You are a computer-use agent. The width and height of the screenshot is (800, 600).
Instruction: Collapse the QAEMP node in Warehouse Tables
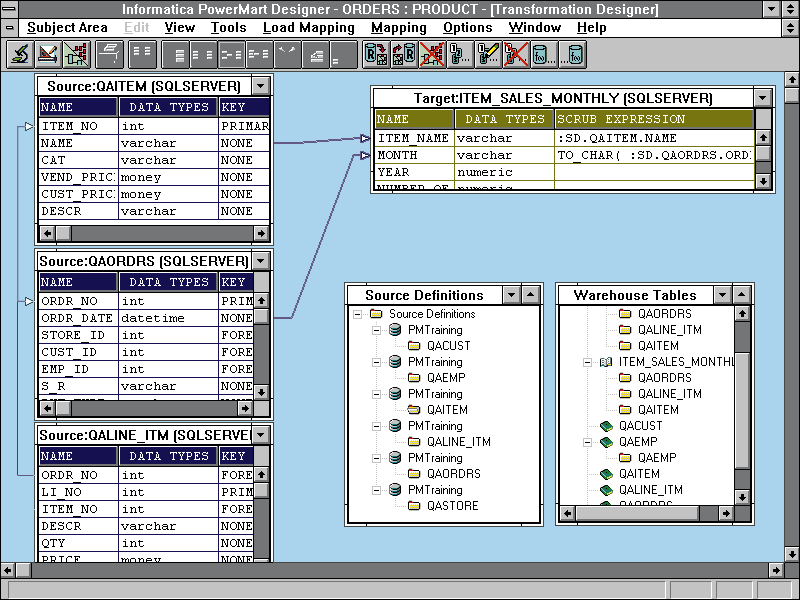(x=587, y=442)
